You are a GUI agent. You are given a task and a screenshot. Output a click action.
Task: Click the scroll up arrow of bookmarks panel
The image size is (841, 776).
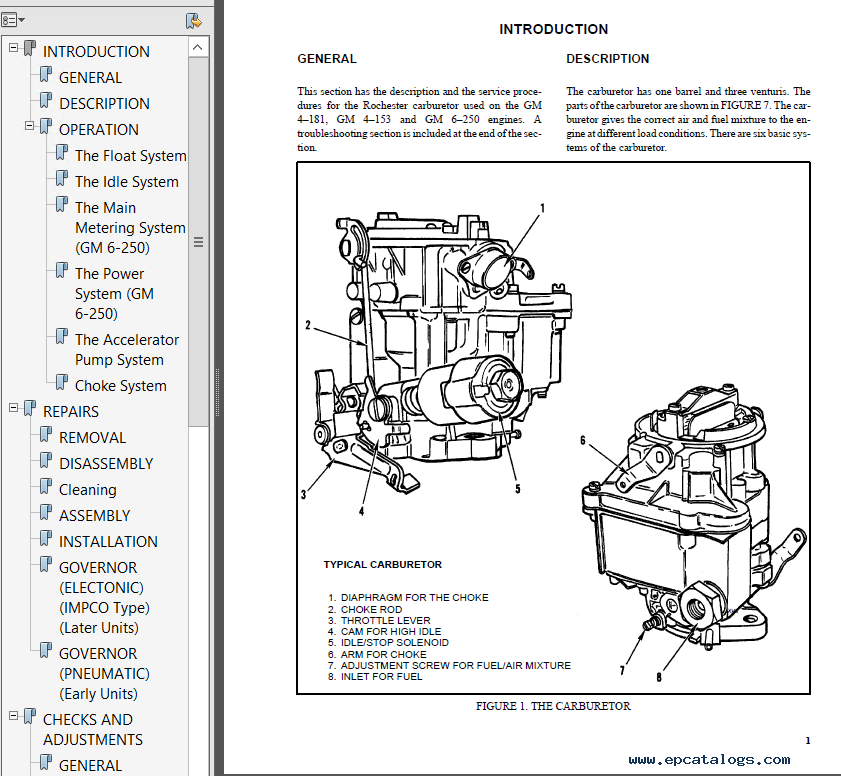pos(198,47)
